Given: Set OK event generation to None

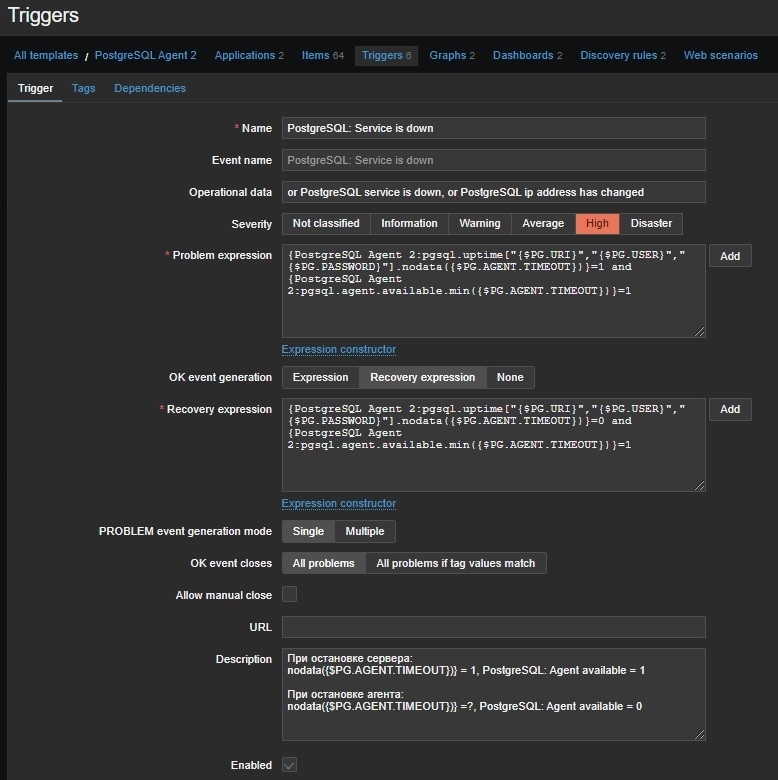Looking at the screenshot, I should pos(510,377).
